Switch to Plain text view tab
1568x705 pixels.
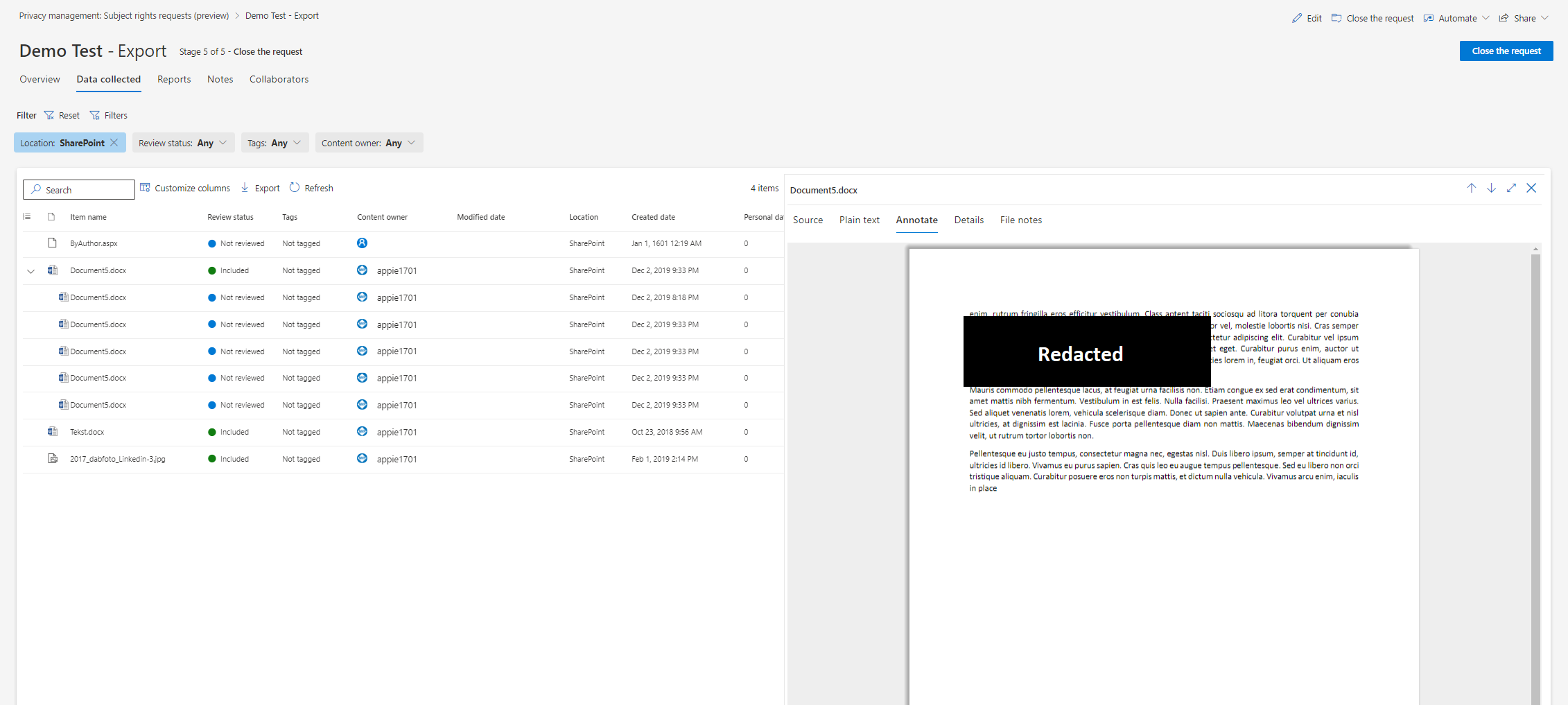859,220
